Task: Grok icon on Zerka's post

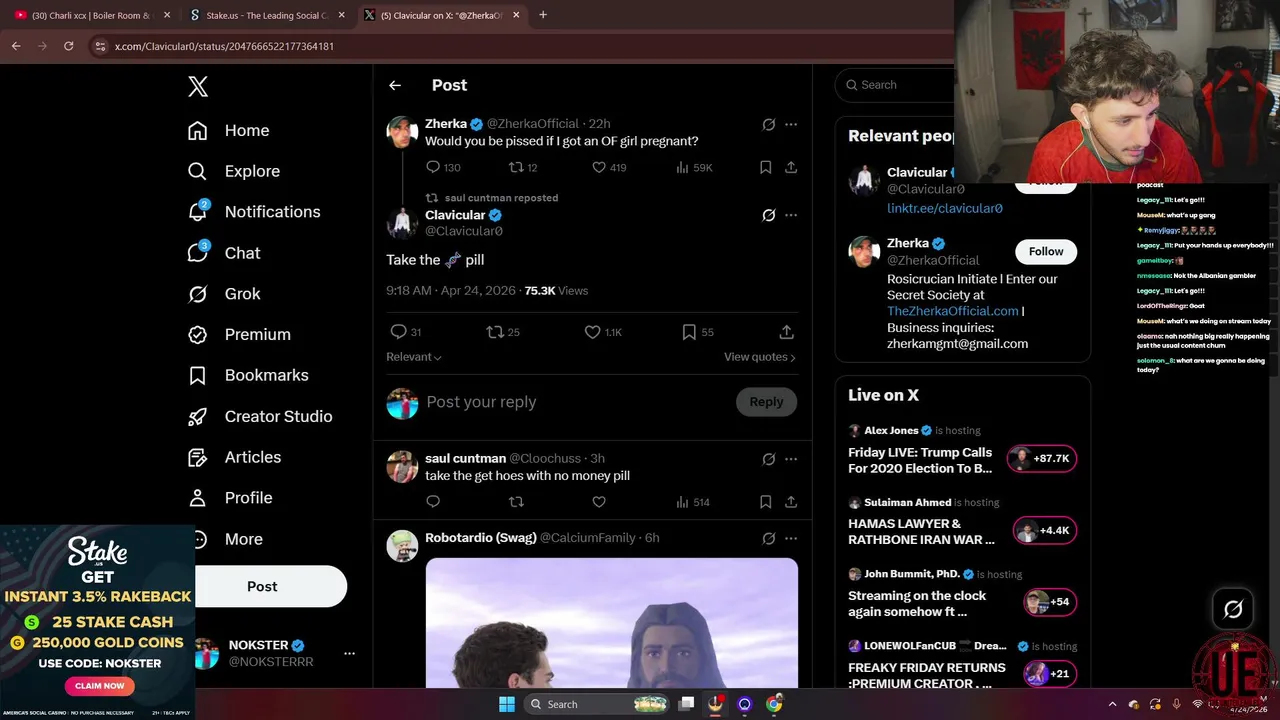Action: point(768,125)
